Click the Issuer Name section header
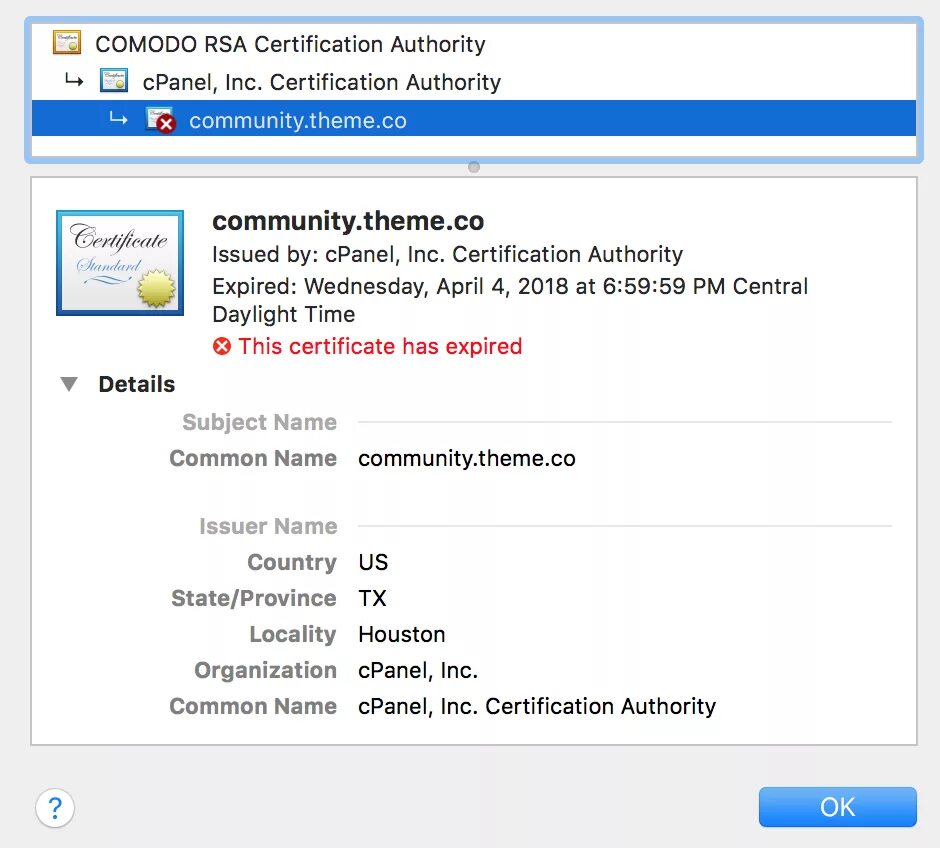Image resolution: width=940 pixels, height=848 pixels. [x=268, y=526]
